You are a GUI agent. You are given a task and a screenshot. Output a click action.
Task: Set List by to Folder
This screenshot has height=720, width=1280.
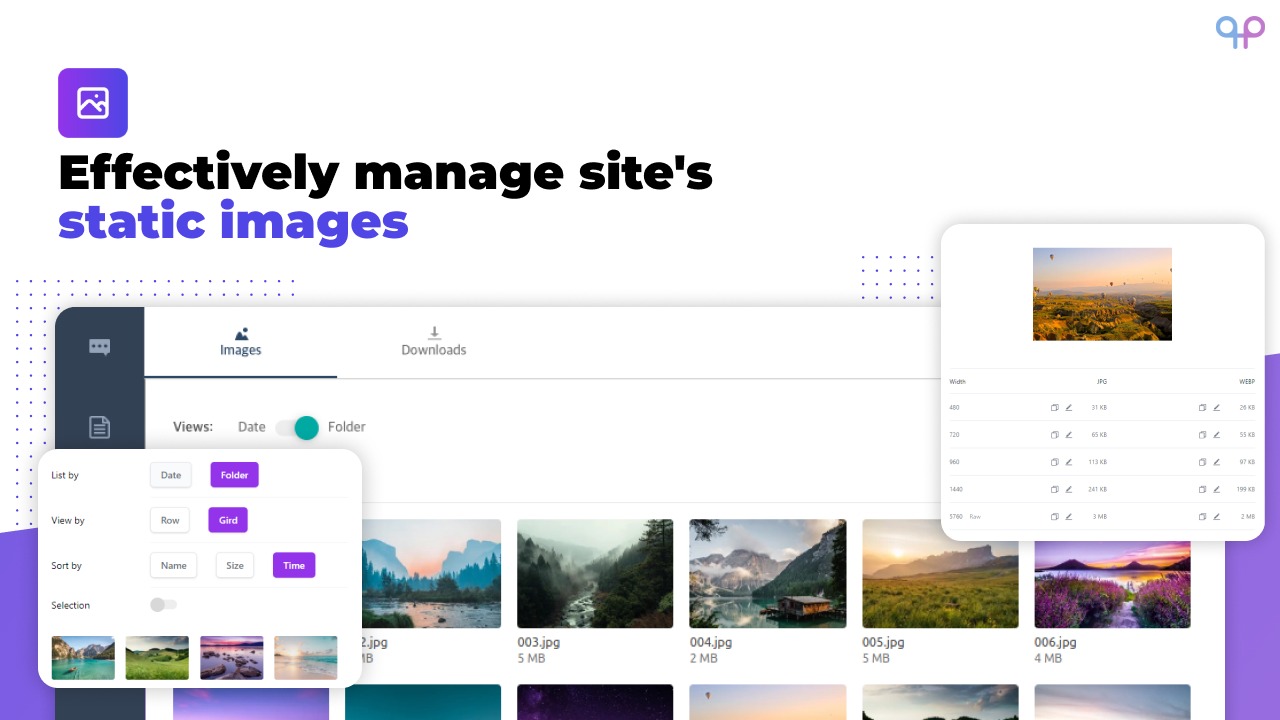[234, 475]
